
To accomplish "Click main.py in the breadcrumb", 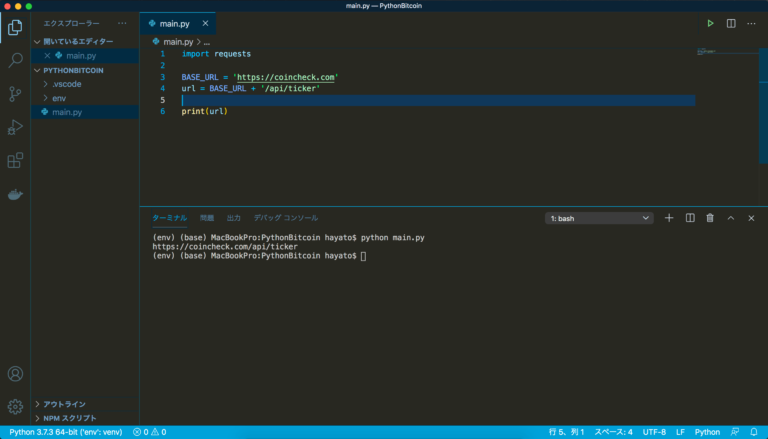I will pyautogui.click(x=178, y=42).
